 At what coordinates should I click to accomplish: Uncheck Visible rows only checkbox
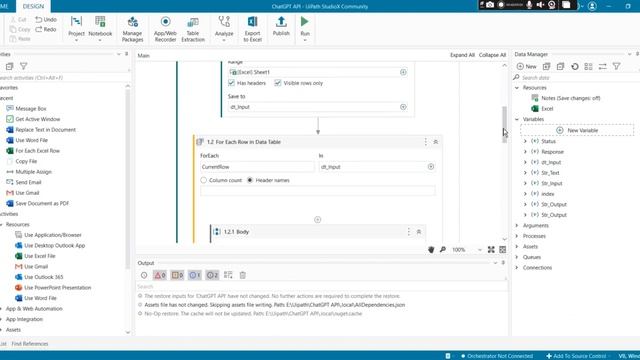(278, 83)
